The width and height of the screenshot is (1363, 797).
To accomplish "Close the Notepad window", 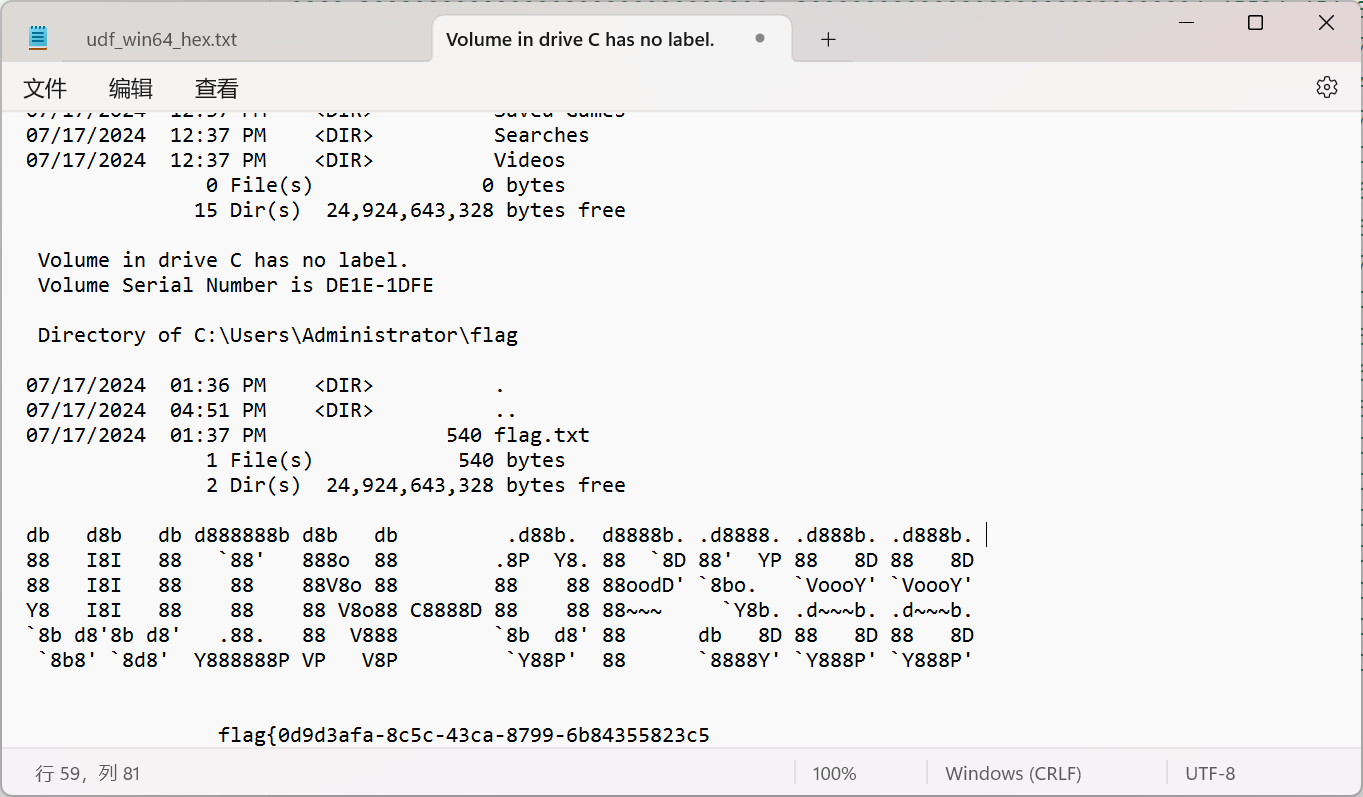I will click(1327, 23).
